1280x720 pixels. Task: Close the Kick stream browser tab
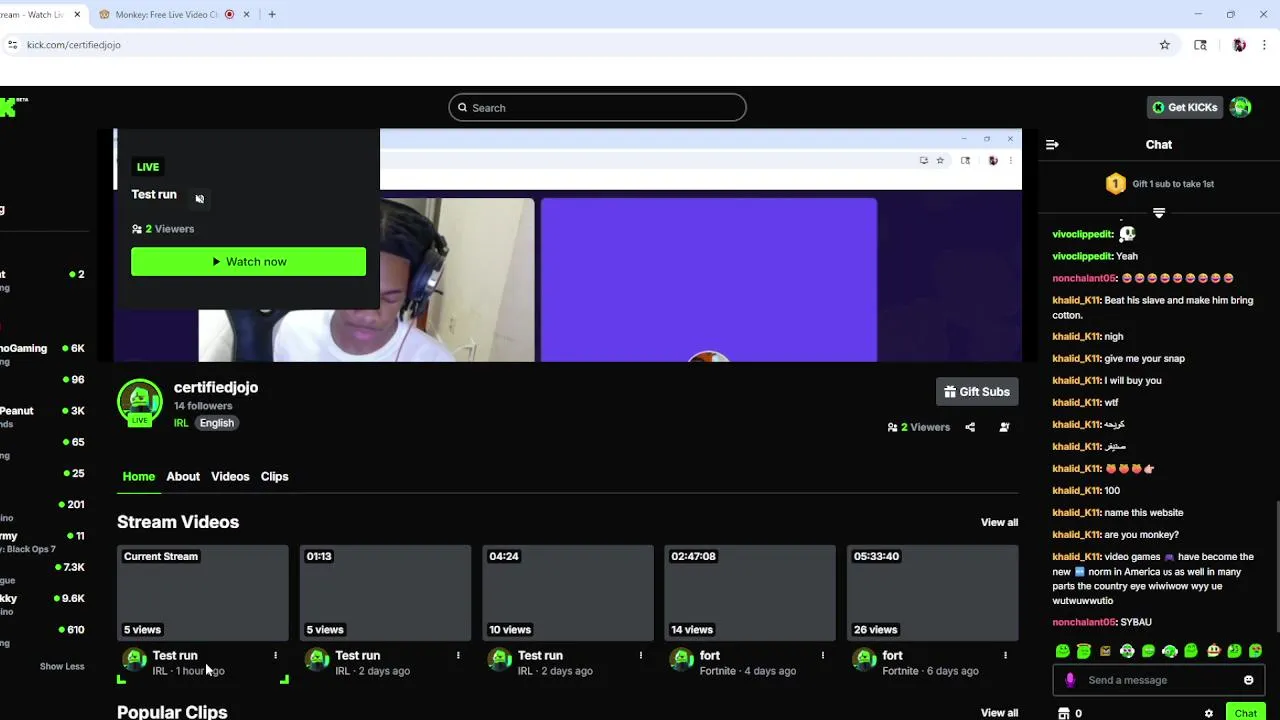point(77,15)
